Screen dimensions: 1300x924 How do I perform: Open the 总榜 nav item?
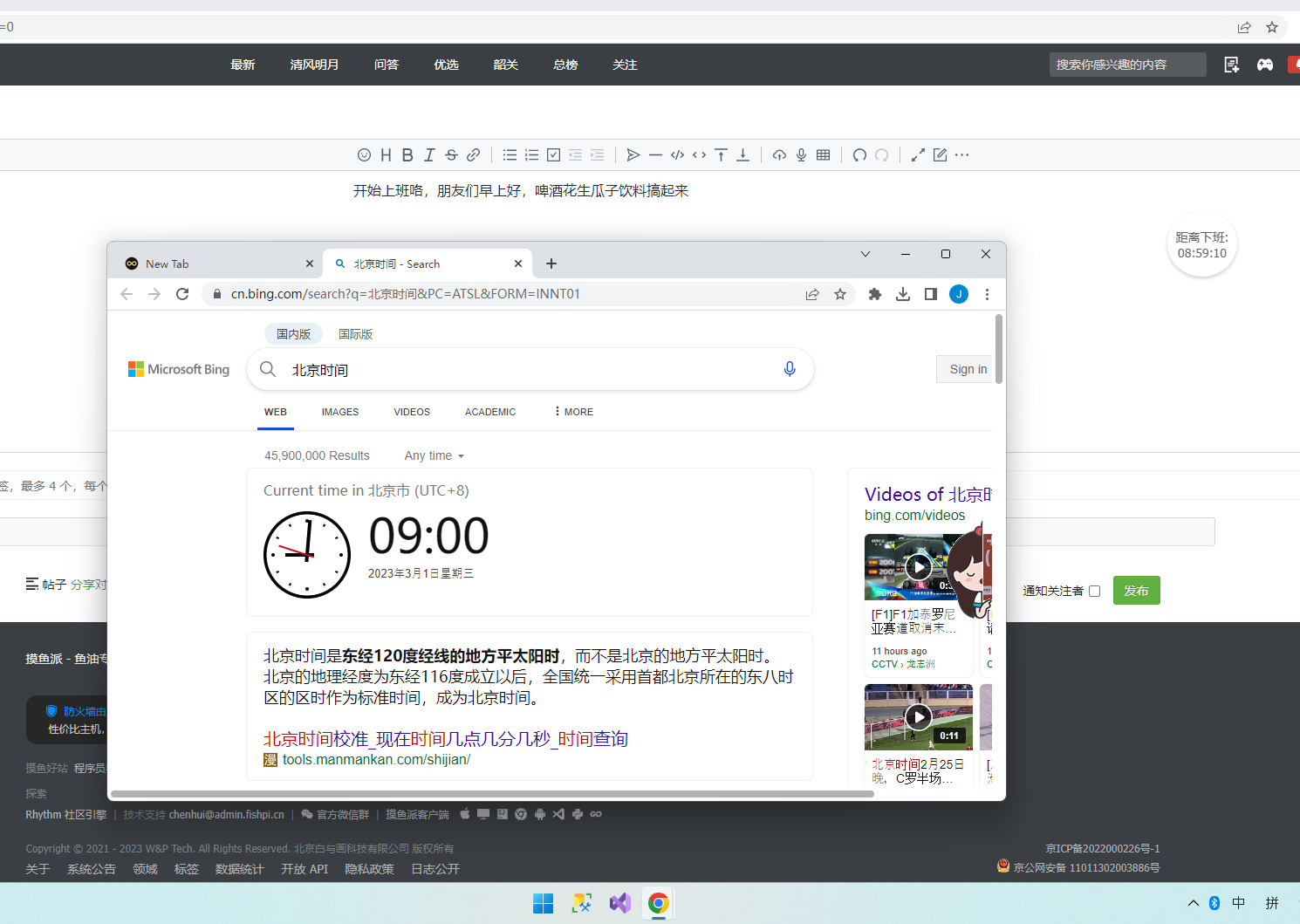point(565,65)
